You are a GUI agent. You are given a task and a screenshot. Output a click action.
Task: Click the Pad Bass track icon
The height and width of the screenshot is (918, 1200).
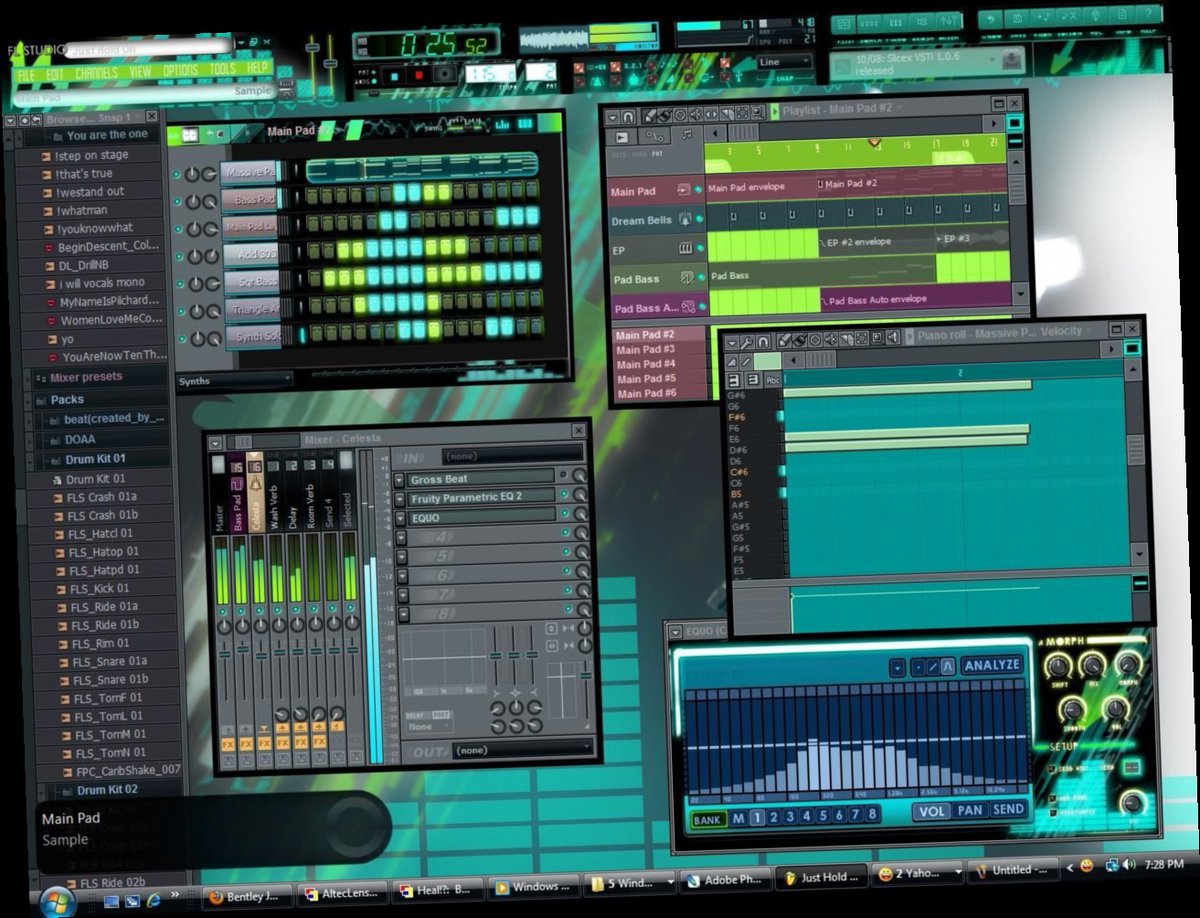coord(687,278)
